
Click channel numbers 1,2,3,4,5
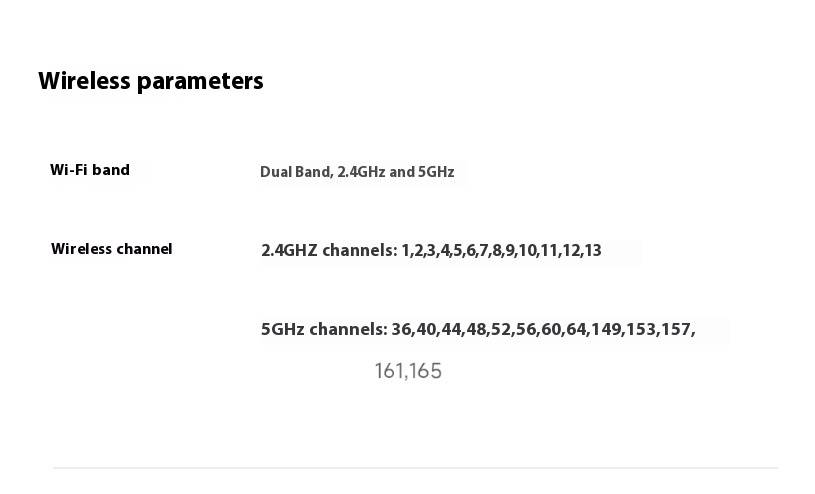[x=431, y=251]
